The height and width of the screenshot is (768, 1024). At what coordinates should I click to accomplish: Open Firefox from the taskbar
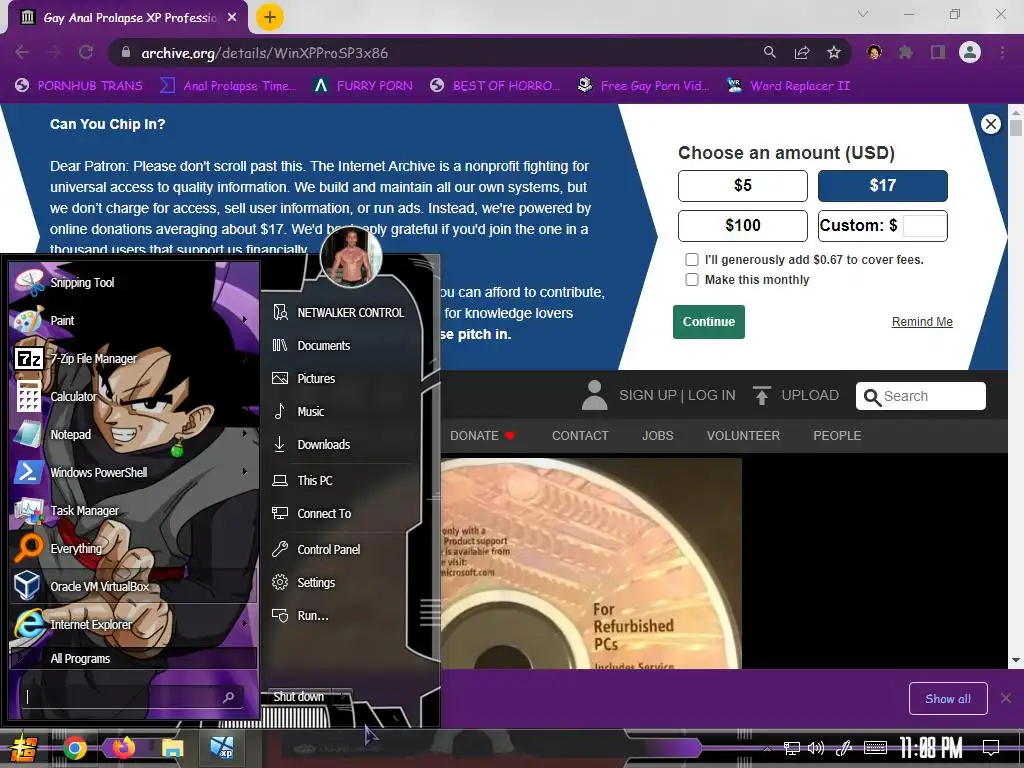(123, 748)
